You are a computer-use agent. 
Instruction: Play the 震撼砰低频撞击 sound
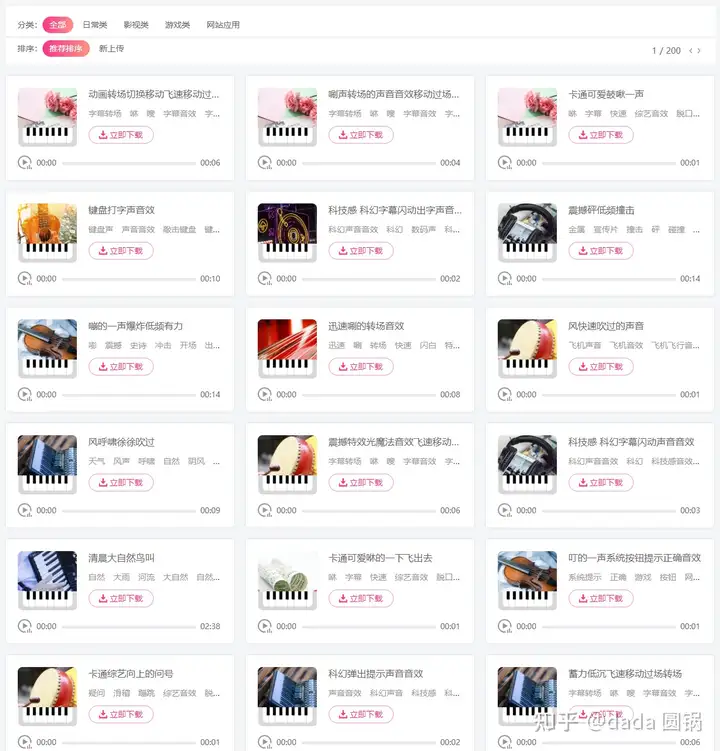point(504,278)
